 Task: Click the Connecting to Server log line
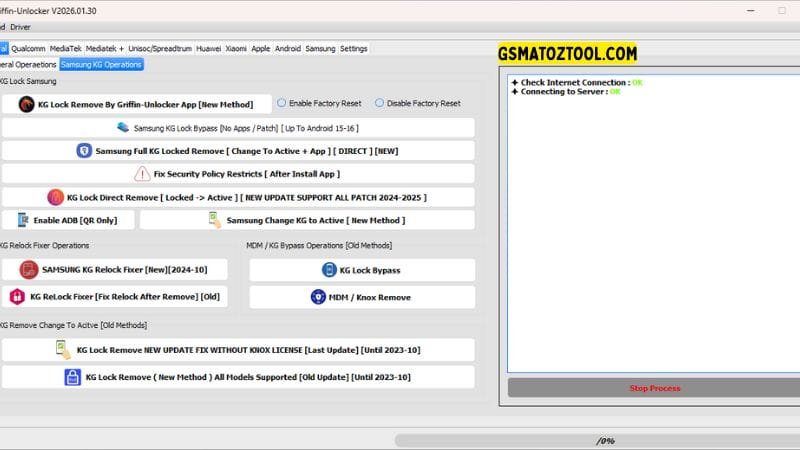[566, 91]
